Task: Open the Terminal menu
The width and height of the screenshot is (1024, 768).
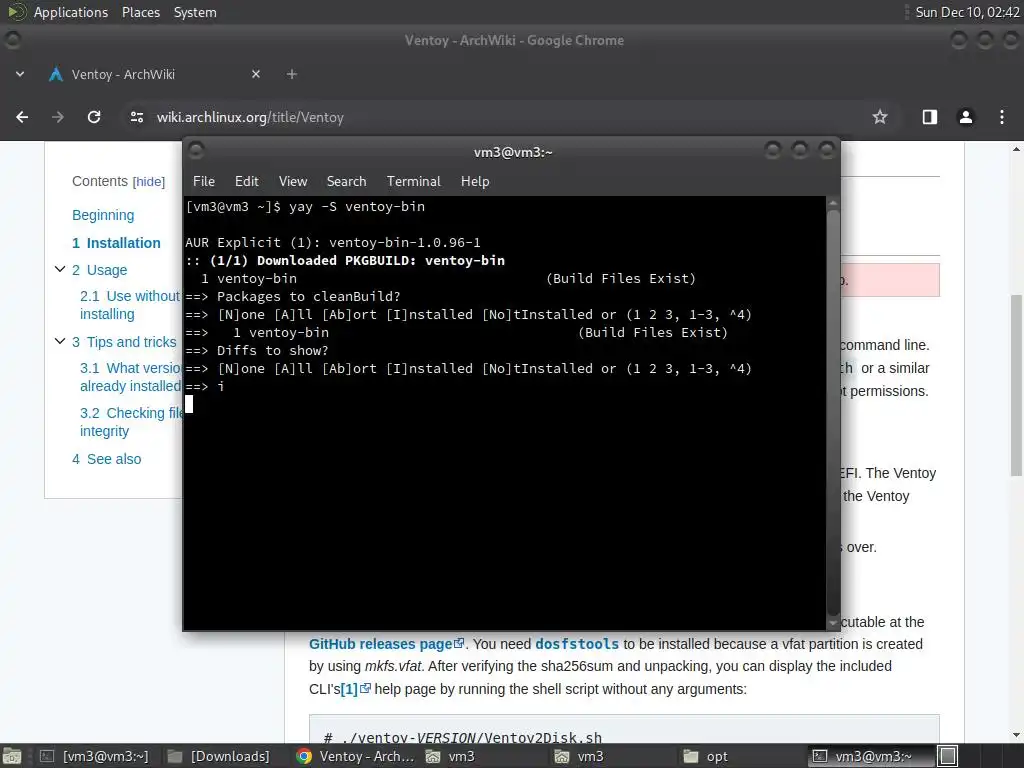Action: pyautogui.click(x=413, y=182)
